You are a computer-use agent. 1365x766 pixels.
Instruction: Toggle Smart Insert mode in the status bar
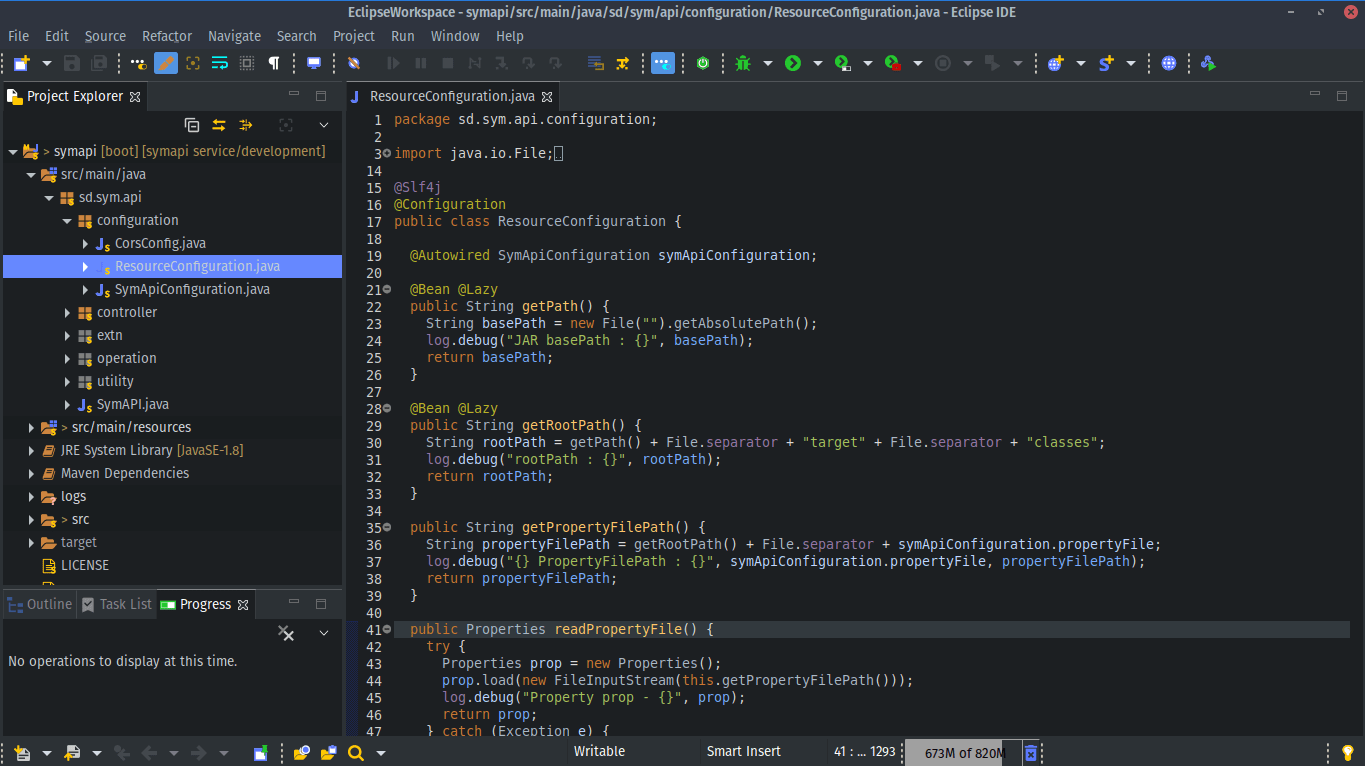tap(743, 751)
